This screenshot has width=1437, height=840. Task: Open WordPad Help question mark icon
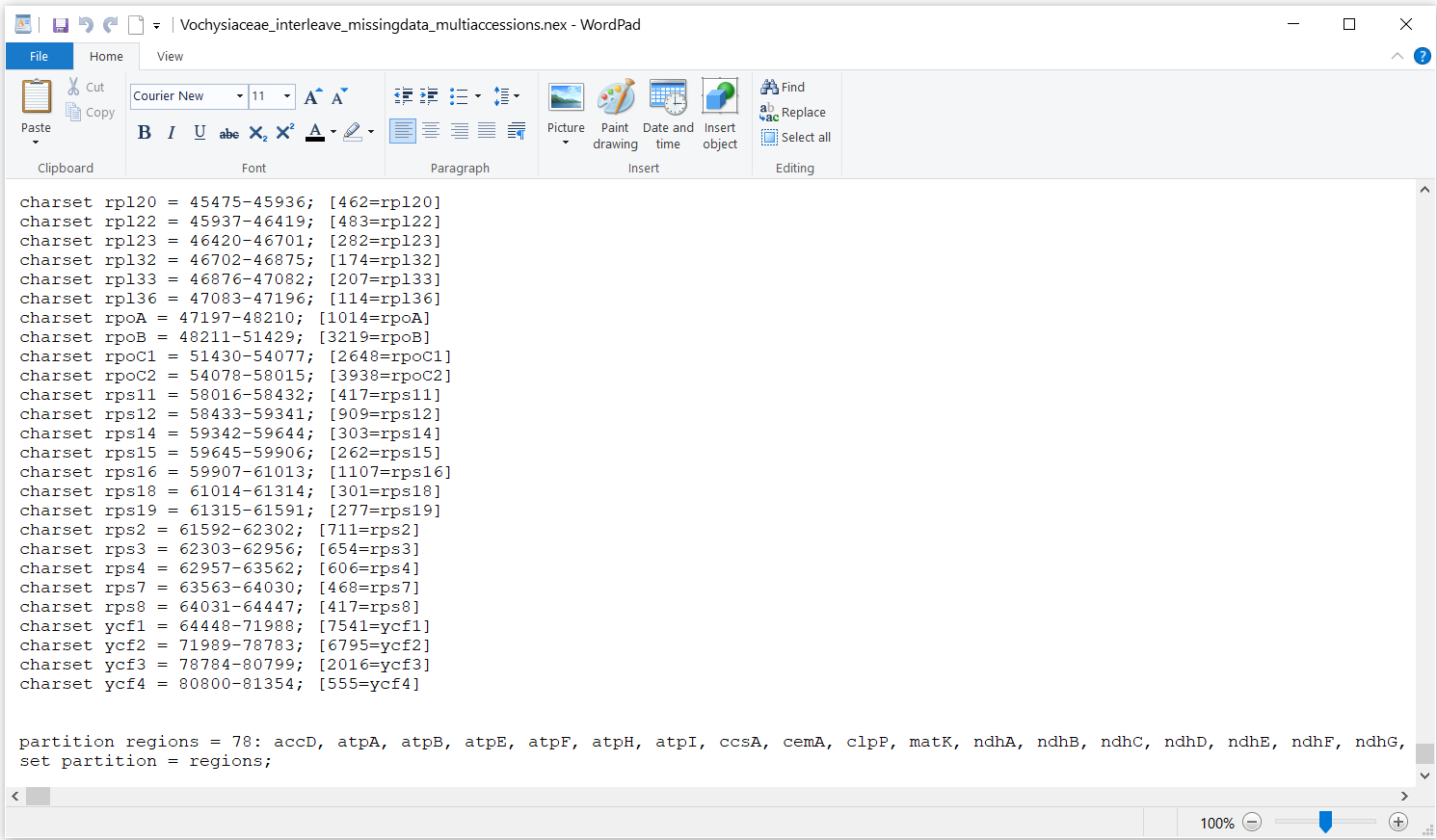[x=1422, y=56]
